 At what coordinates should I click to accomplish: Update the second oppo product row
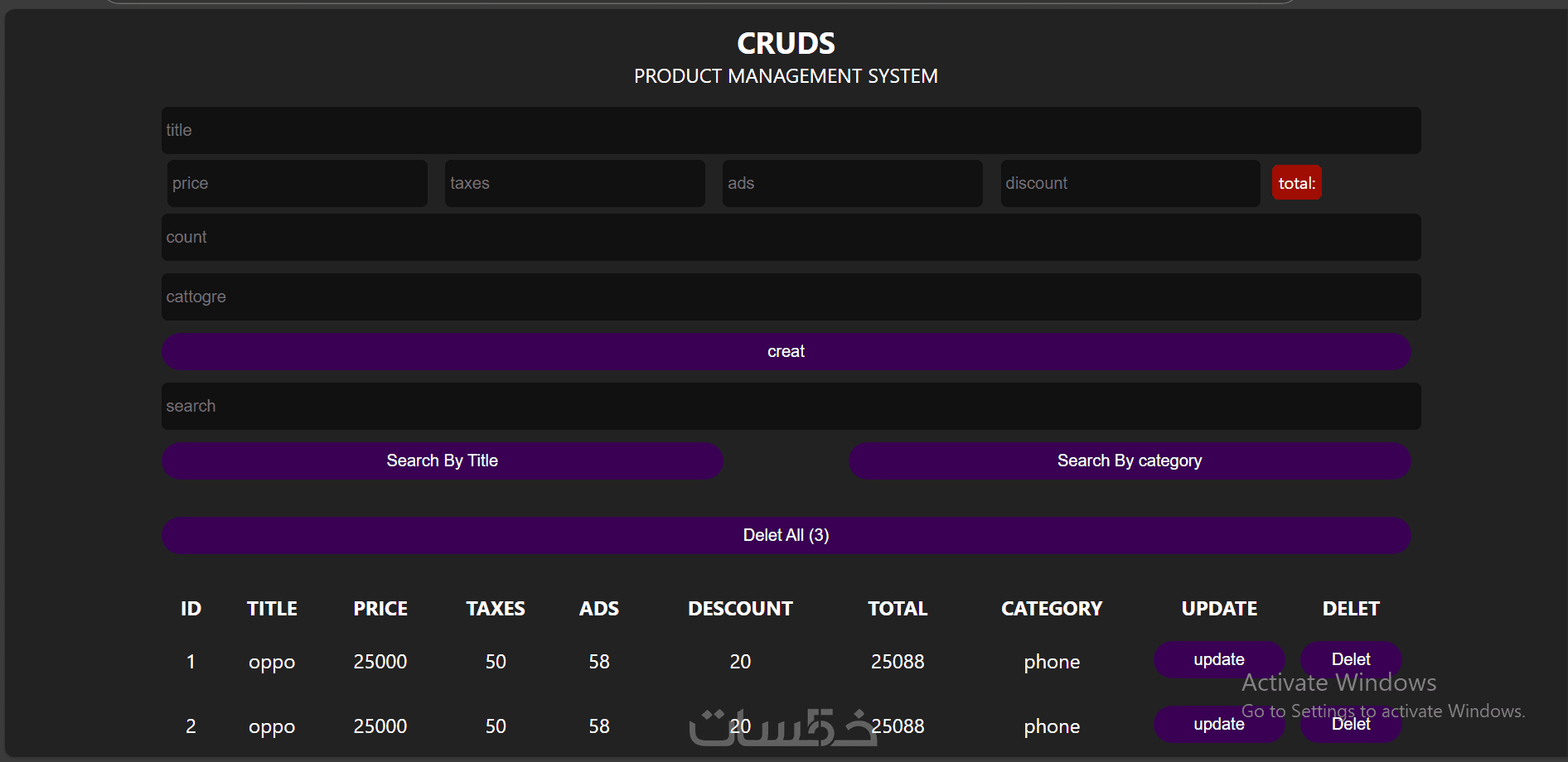[x=1218, y=724]
